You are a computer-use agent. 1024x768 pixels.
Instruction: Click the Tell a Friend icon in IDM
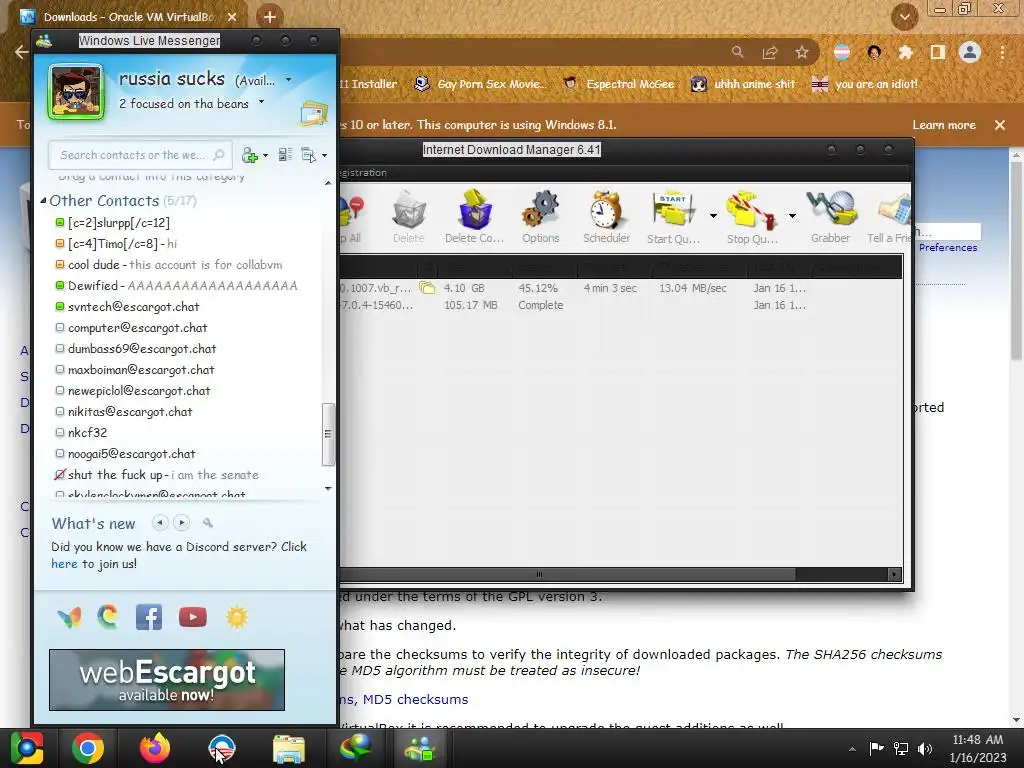[x=889, y=216]
